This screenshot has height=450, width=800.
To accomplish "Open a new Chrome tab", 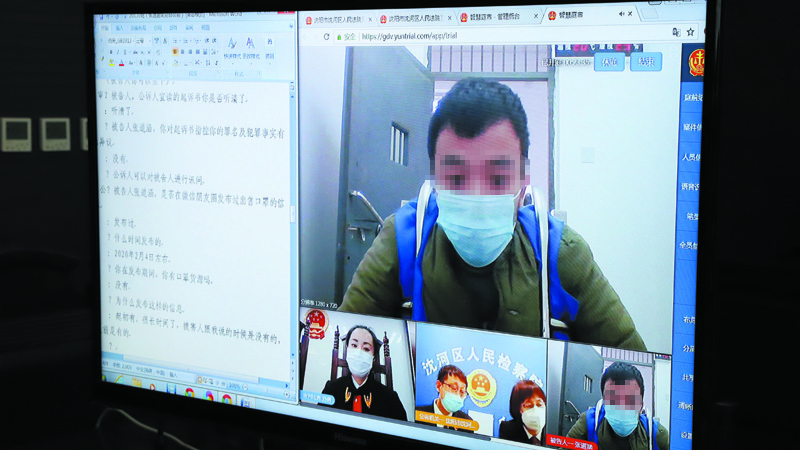I will click(649, 14).
